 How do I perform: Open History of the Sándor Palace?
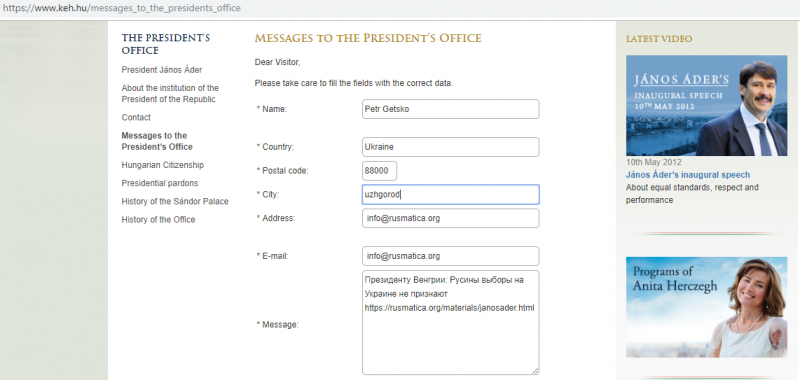pyautogui.click(x=175, y=201)
